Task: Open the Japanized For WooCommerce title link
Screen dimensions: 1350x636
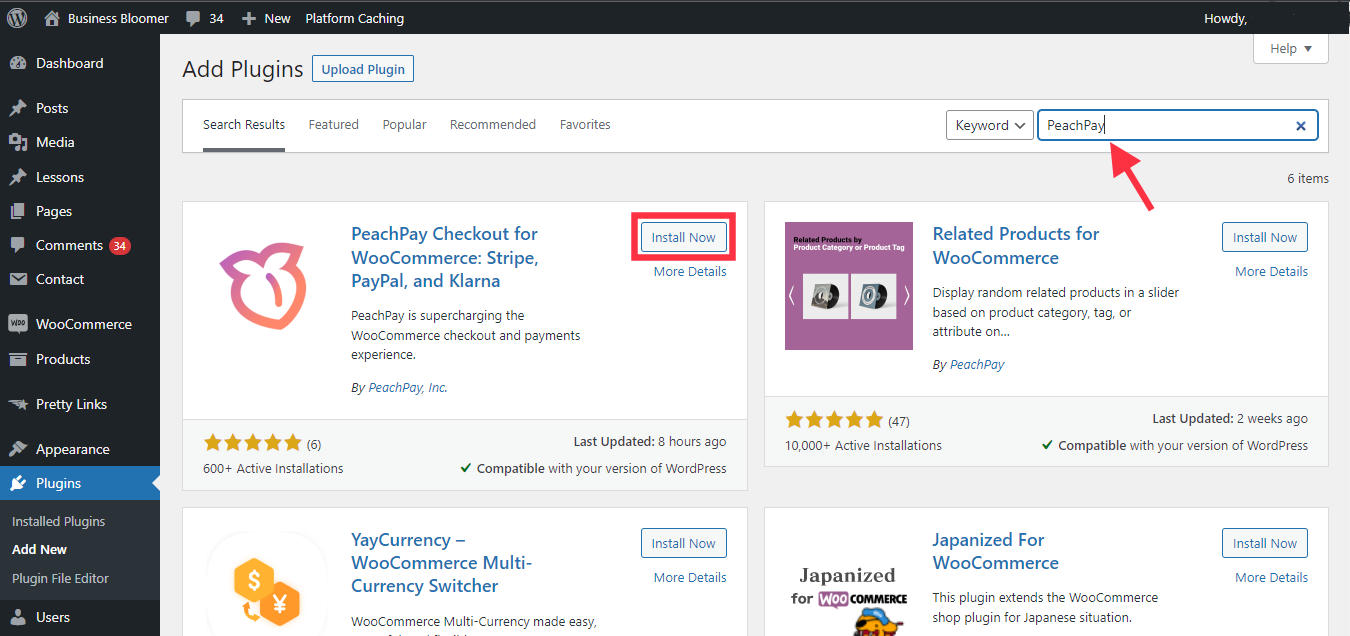Action: tap(995, 552)
